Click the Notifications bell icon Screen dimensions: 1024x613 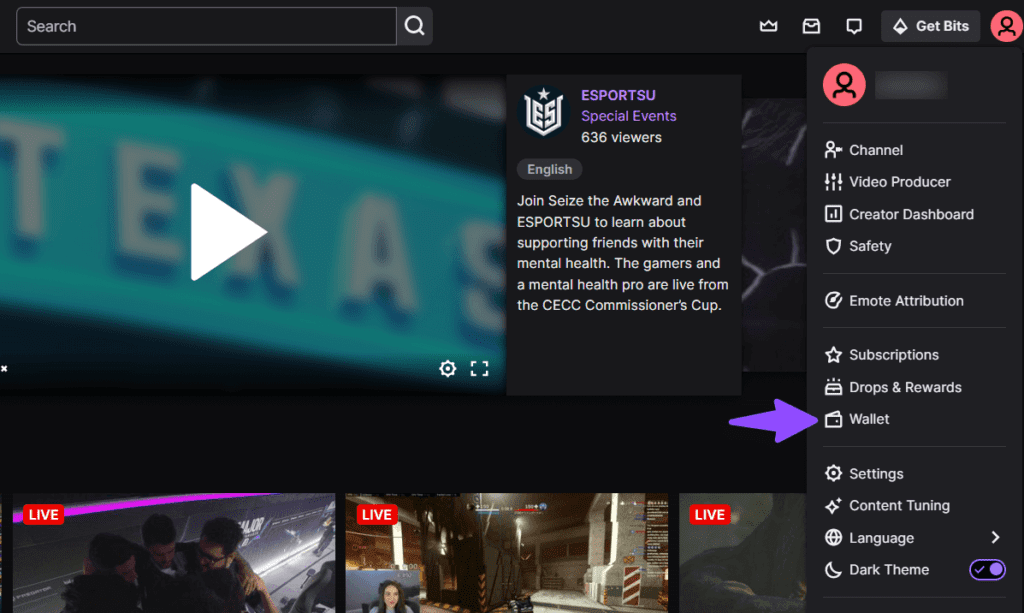tap(854, 25)
